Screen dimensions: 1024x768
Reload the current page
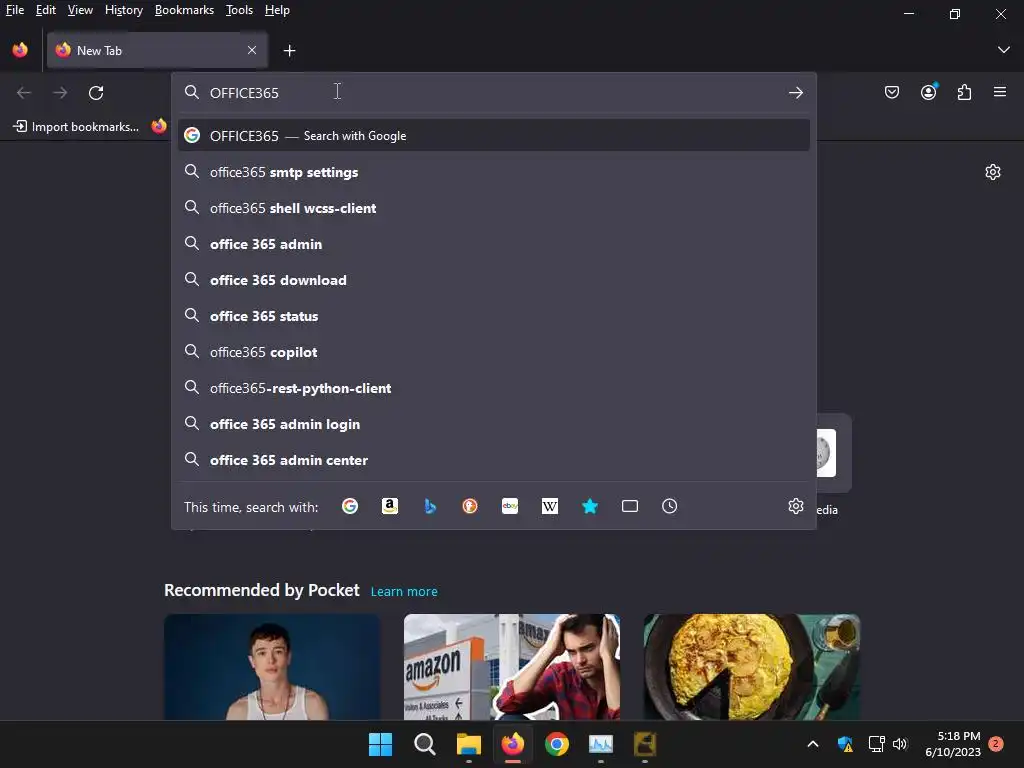[96, 93]
